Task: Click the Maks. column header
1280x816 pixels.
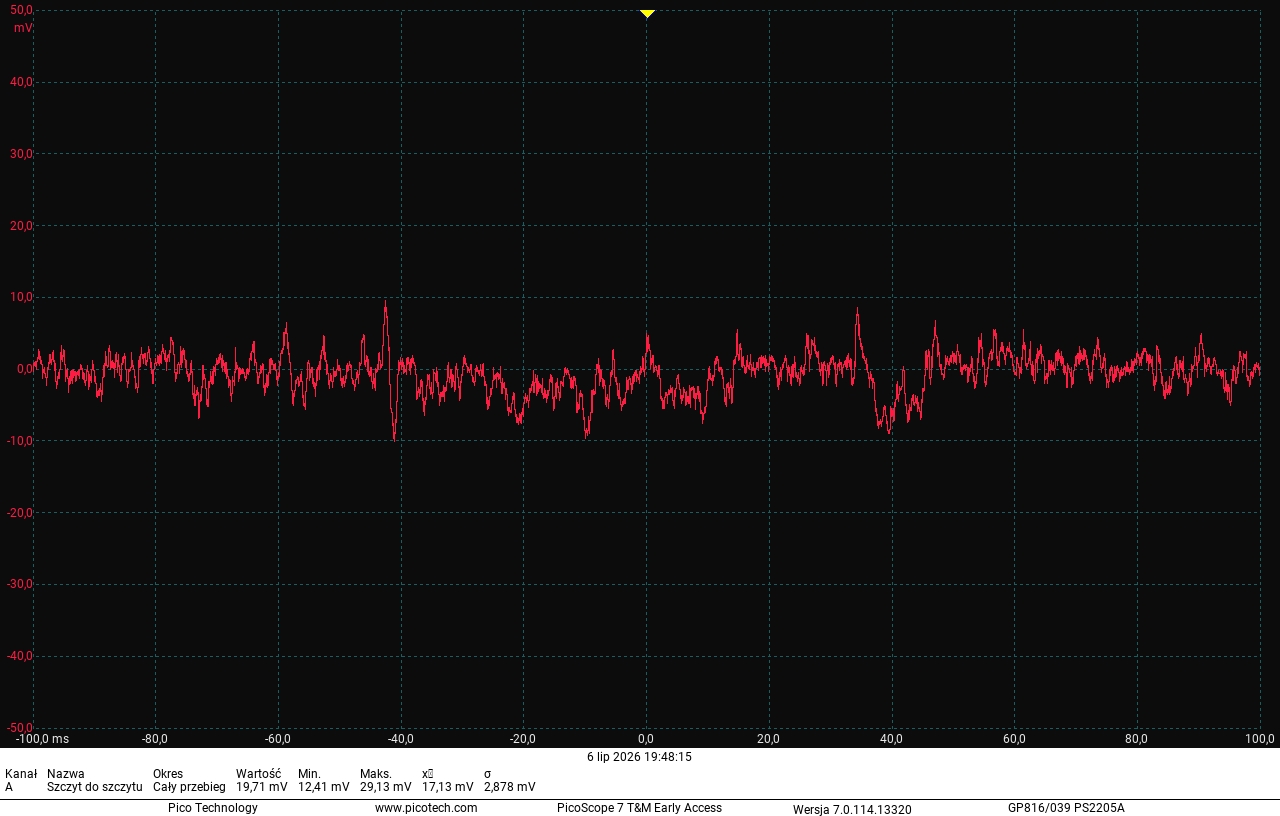Action: [376, 774]
